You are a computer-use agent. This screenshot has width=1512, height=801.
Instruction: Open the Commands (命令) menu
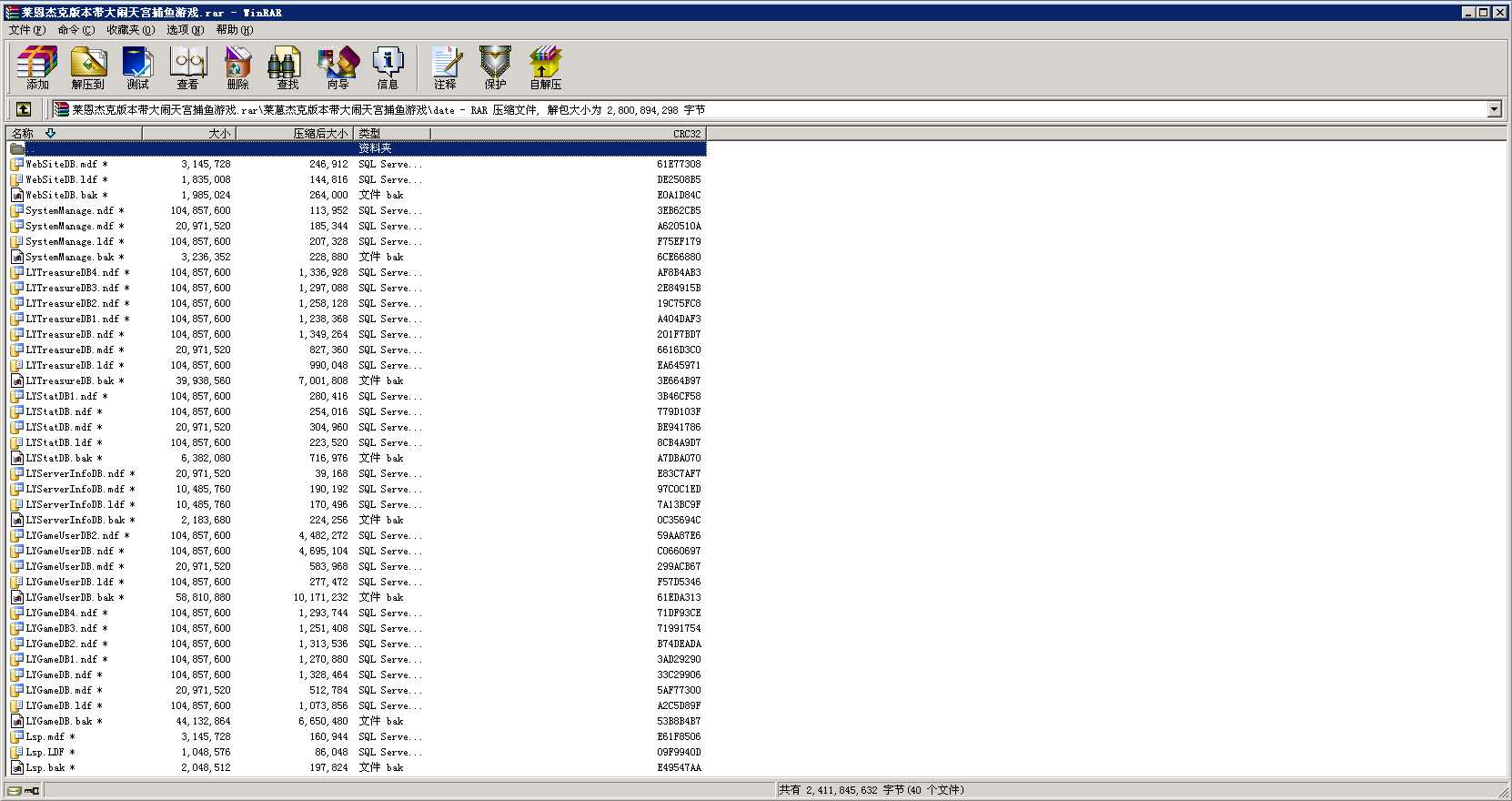tap(76, 30)
